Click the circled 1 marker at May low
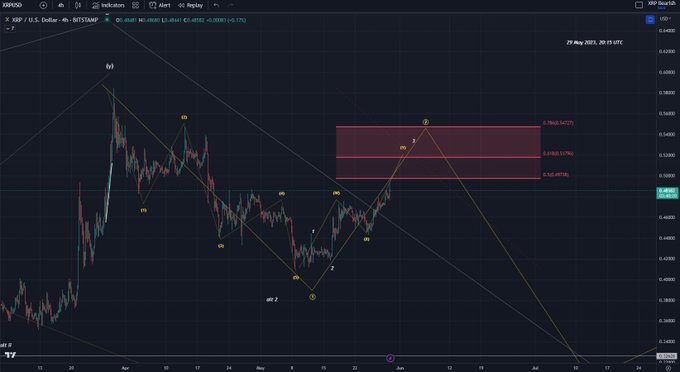 click(312, 297)
